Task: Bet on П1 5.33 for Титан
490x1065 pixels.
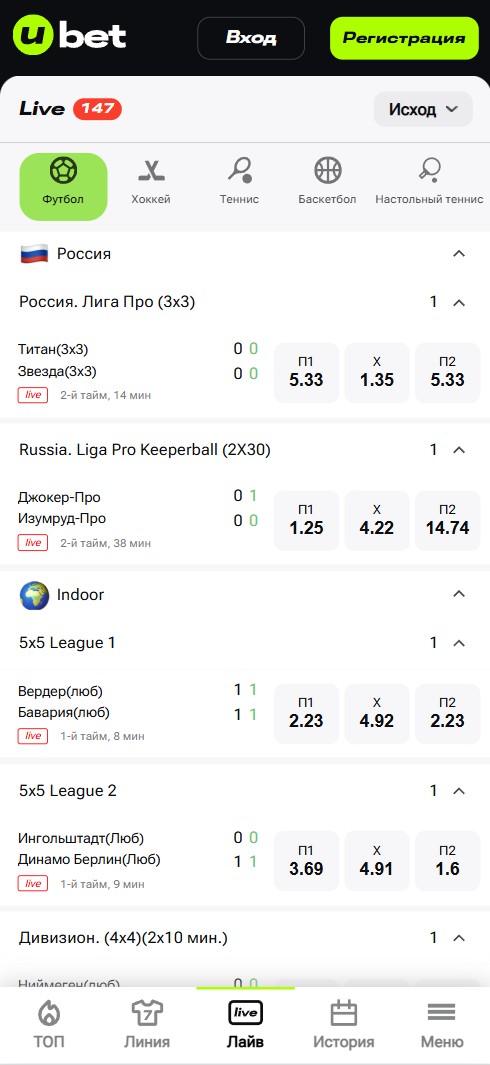Action: [x=306, y=373]
